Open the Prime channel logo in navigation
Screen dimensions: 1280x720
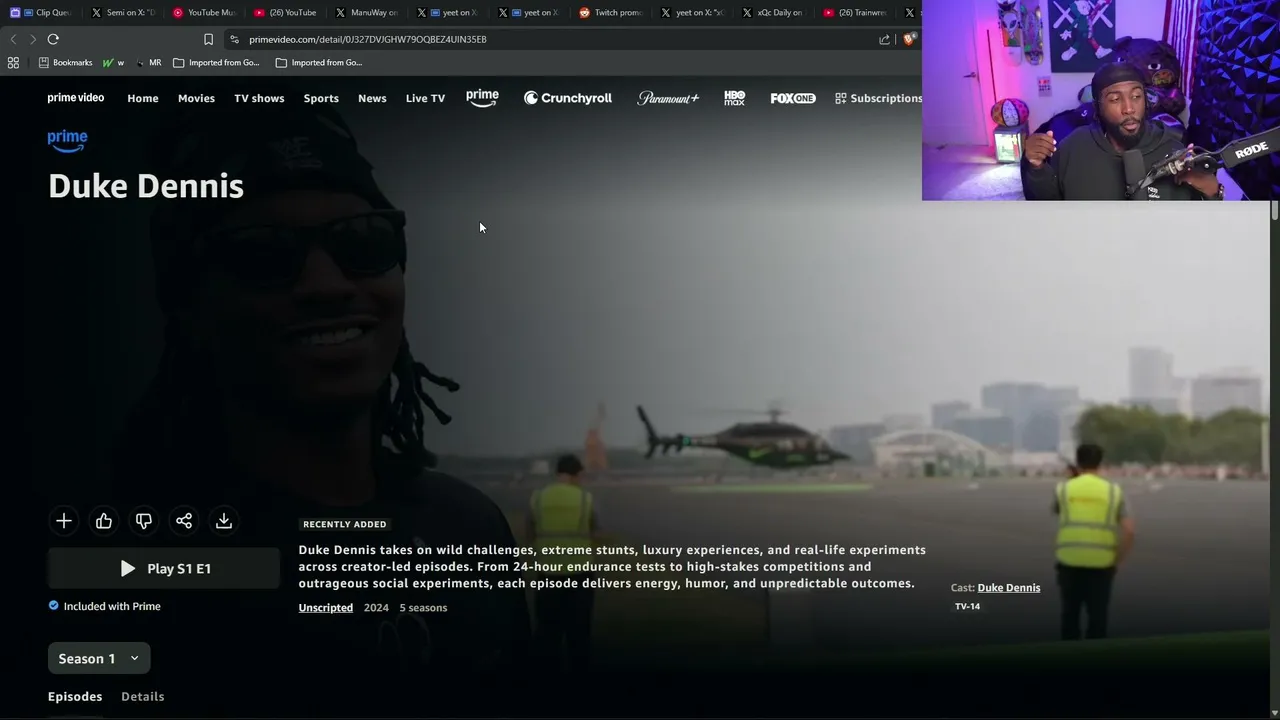click(482, 98)
